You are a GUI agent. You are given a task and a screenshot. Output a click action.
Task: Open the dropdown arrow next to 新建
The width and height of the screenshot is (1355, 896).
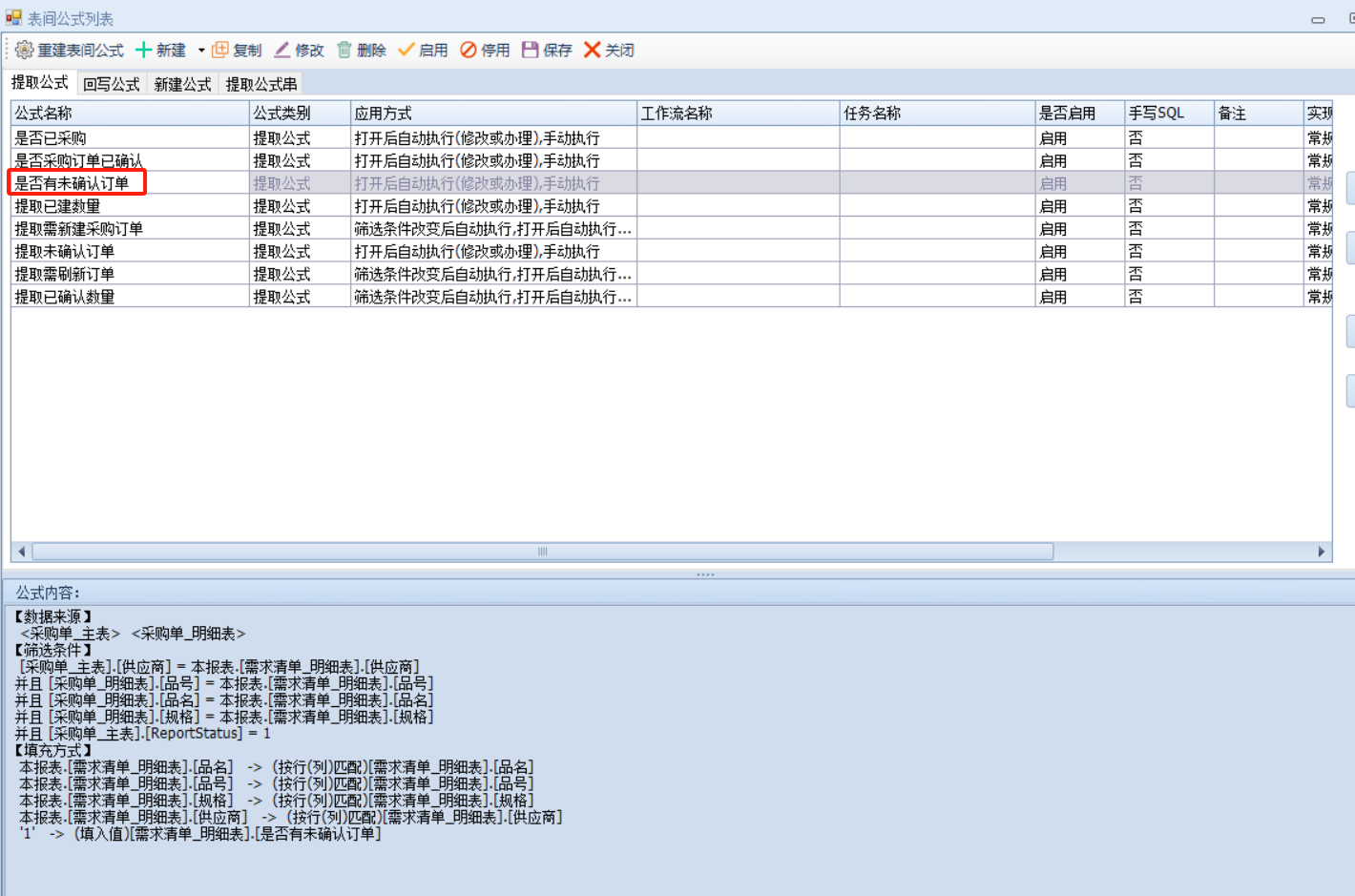point(201,51)
